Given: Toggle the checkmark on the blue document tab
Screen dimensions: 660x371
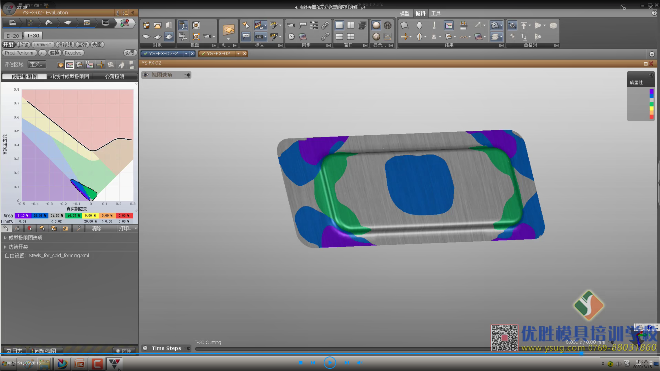Looking at the screenshot, I should click(145, 53).
